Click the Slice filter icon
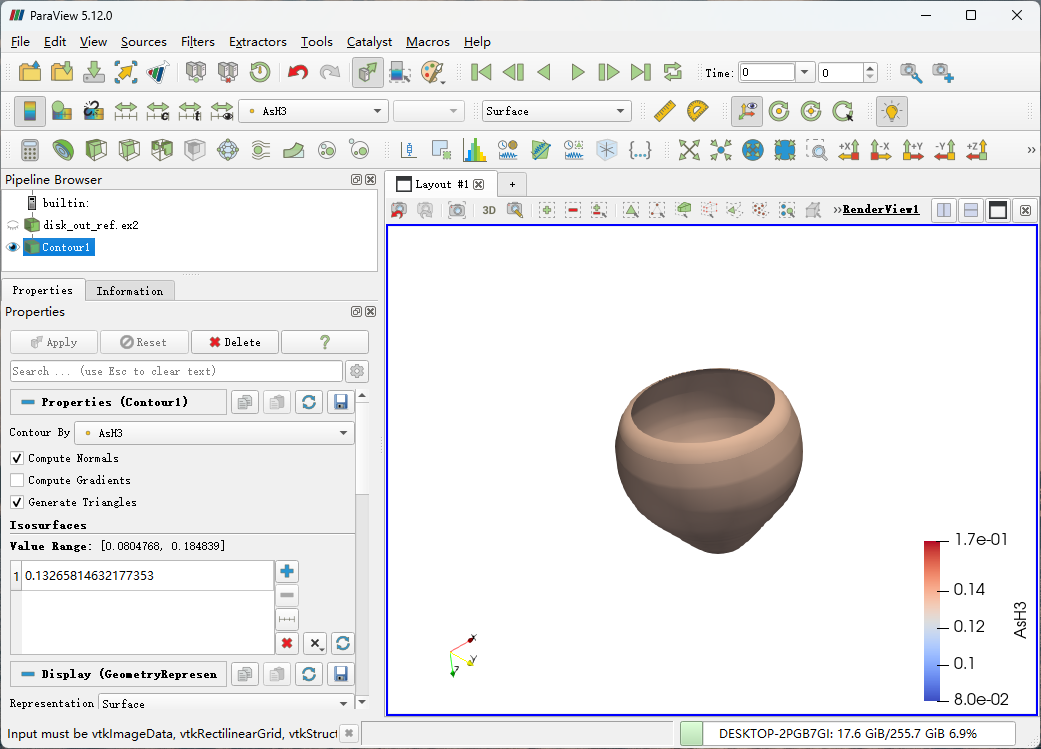This screenshot has width=1041, height=749. (x=128, y=150)
